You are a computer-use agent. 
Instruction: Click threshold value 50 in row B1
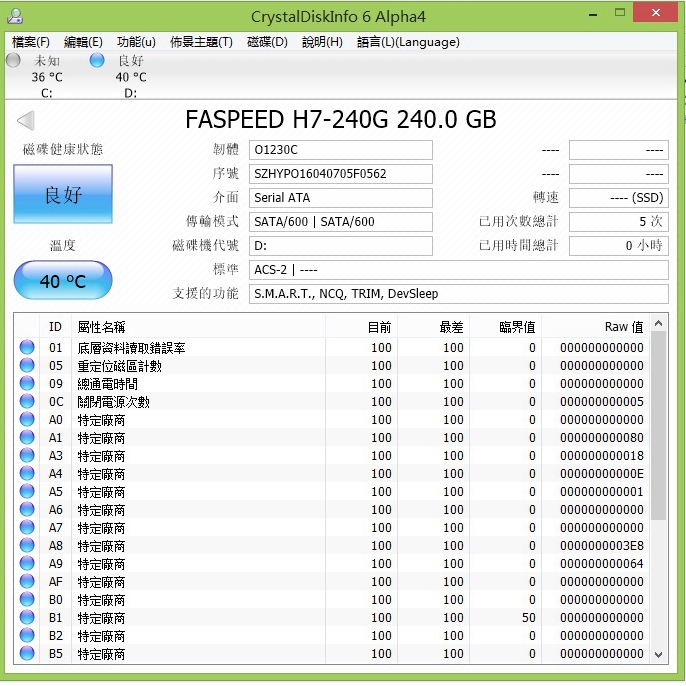tap(528, 617)
